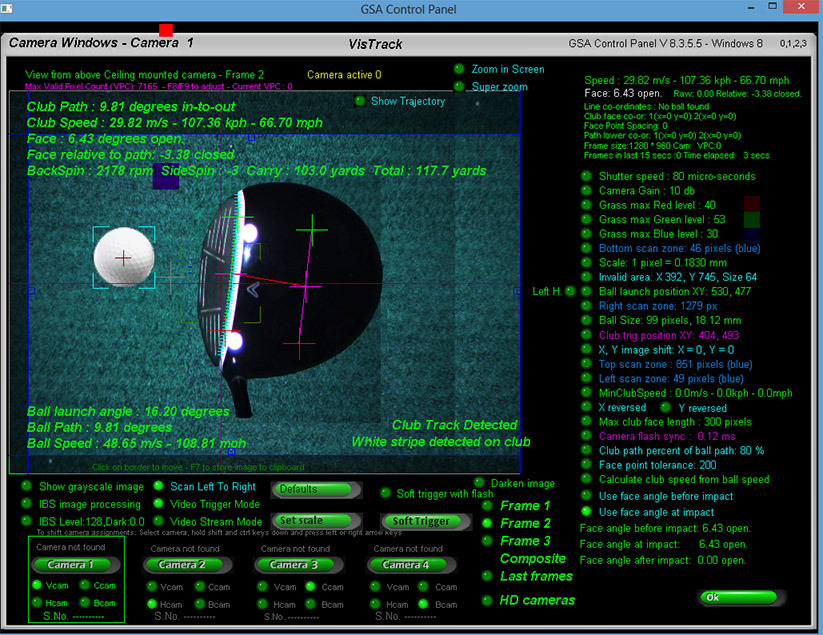Select the Camera 1 button
Viewport: 823px width, 635px height.
click(x=76, y=565)
